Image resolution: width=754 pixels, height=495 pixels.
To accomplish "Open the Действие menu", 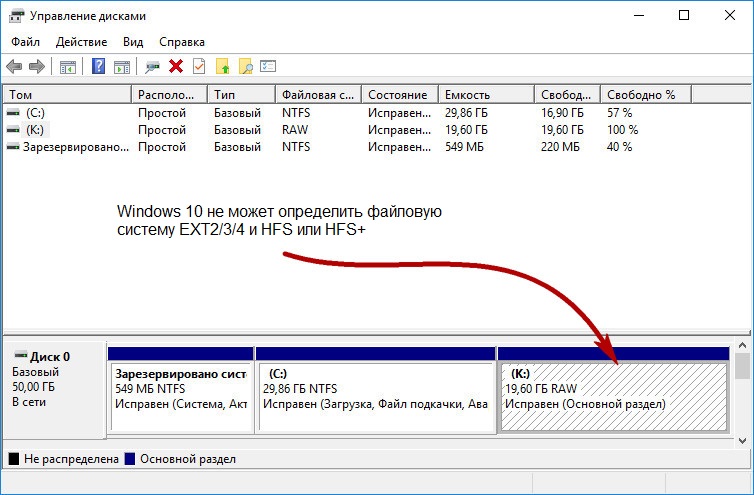I will click(x=81, y=42).
